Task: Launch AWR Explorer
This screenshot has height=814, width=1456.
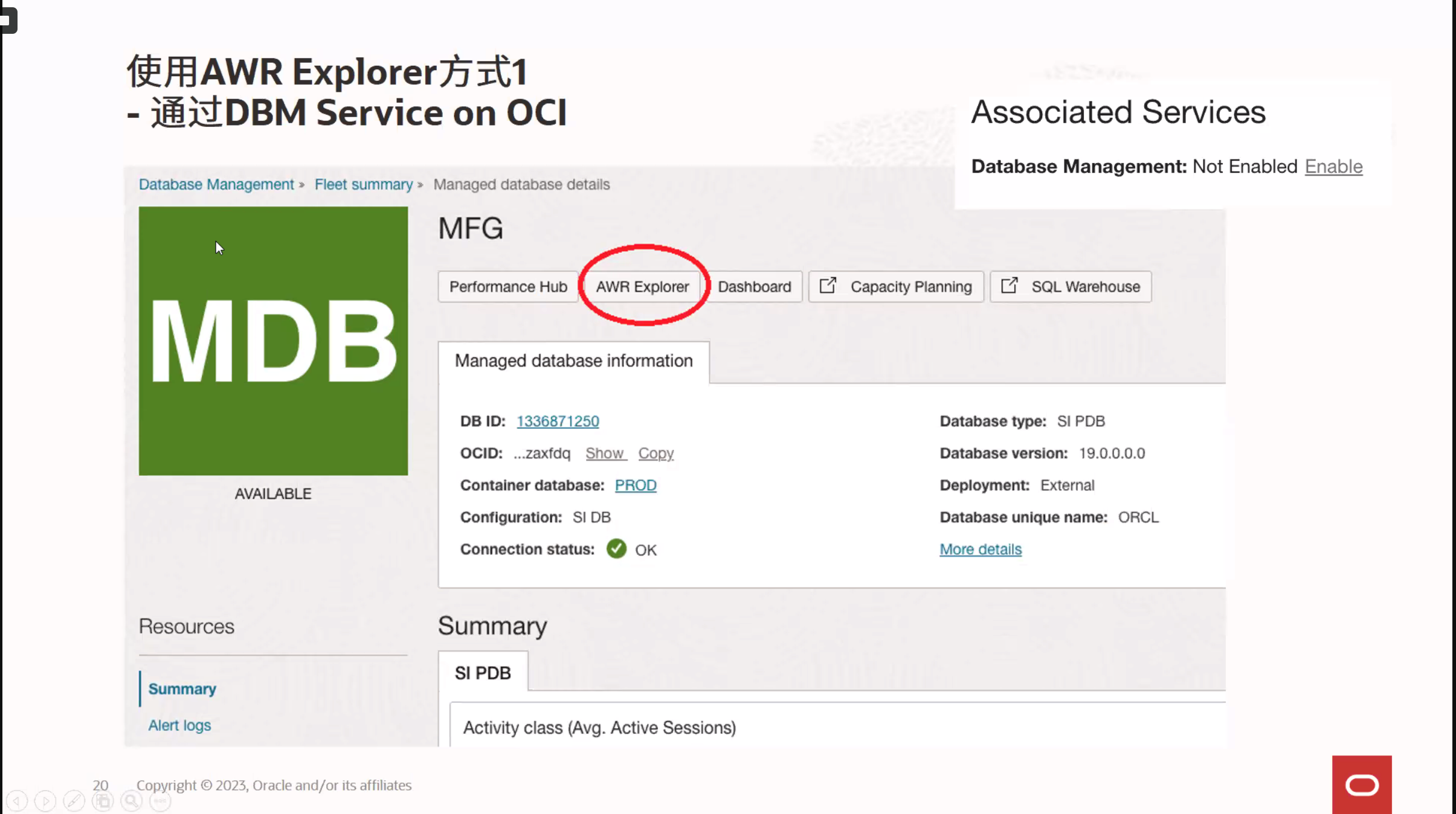Action: [642, 286]
